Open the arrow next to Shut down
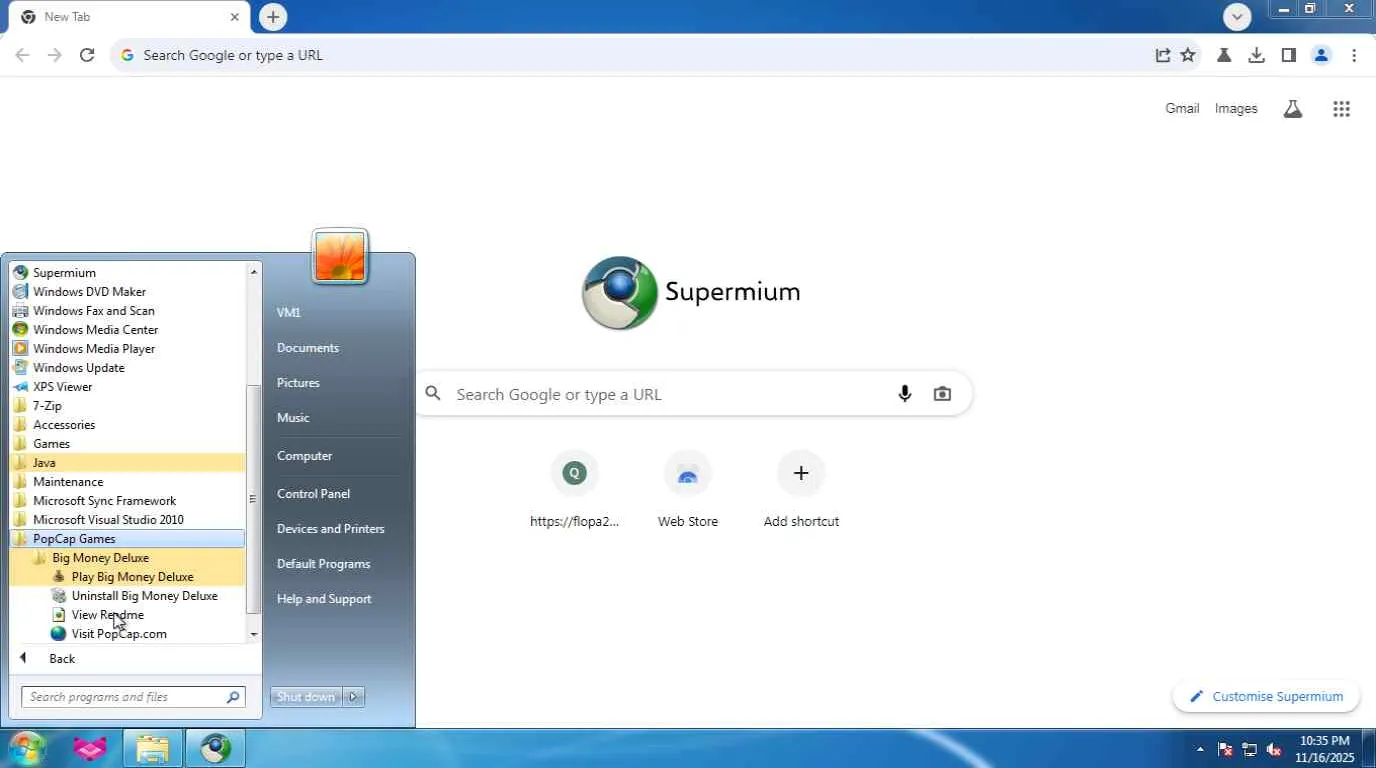 pos(354,697)
